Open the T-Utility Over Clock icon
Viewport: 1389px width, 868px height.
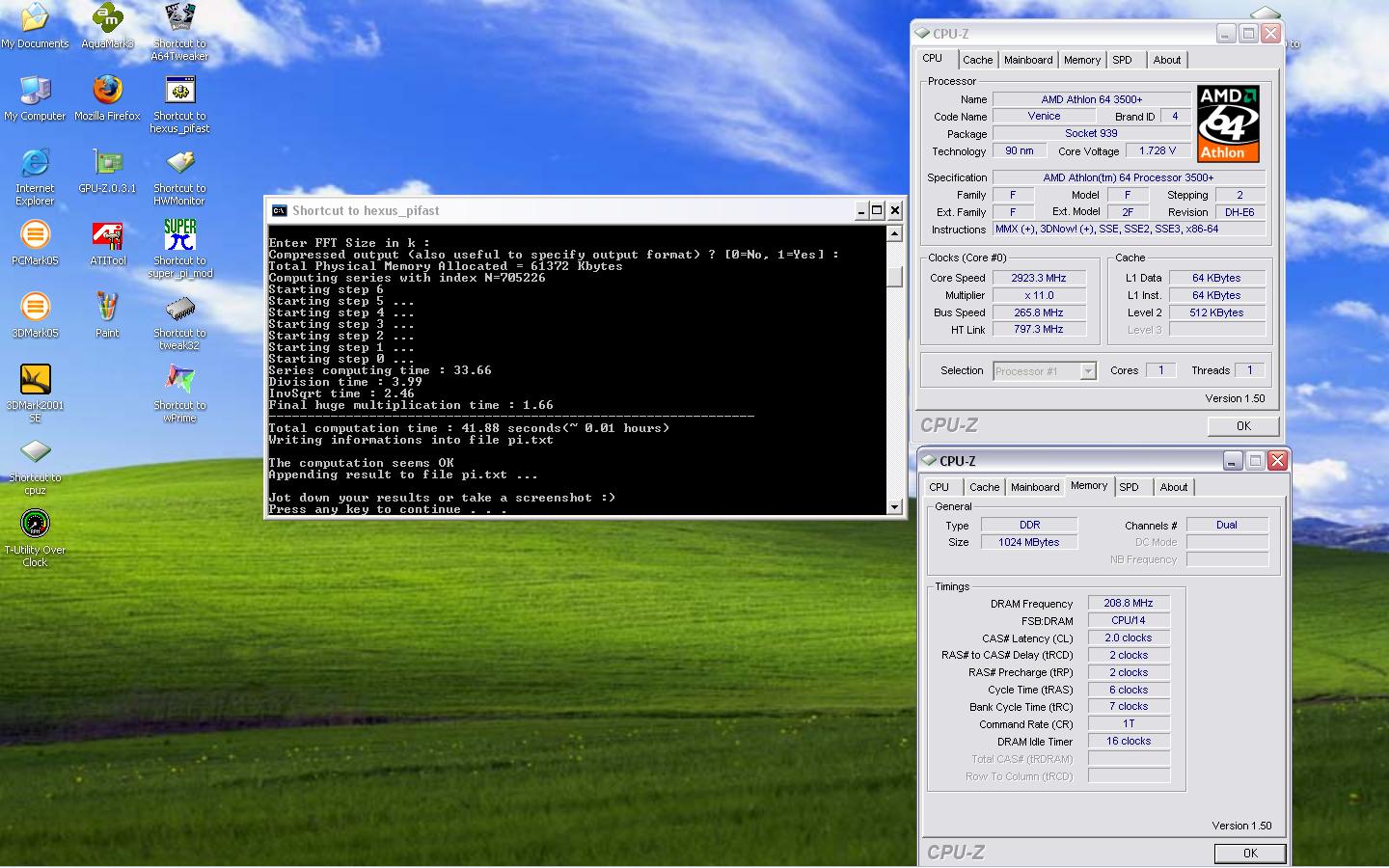(x=35, y=538)
